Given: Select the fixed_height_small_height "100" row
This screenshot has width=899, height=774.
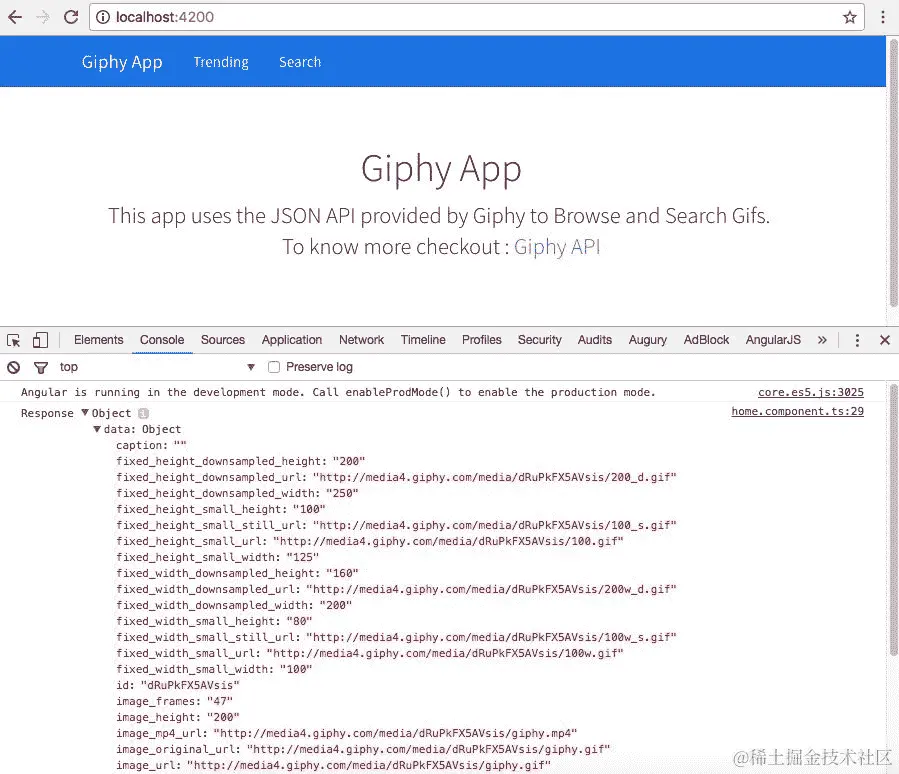Looking at the screenshot, I should 221,509.
